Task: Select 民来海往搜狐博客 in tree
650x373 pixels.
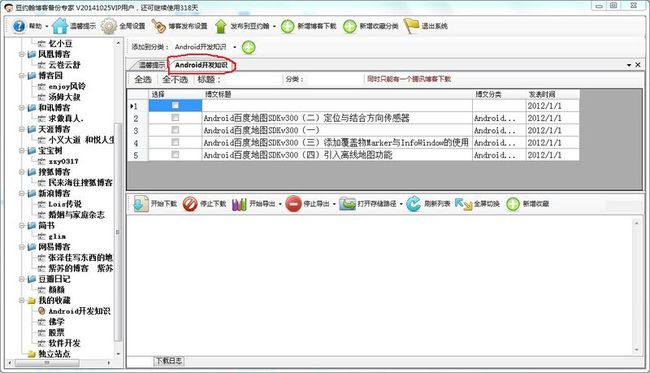Action: (80, 182)
